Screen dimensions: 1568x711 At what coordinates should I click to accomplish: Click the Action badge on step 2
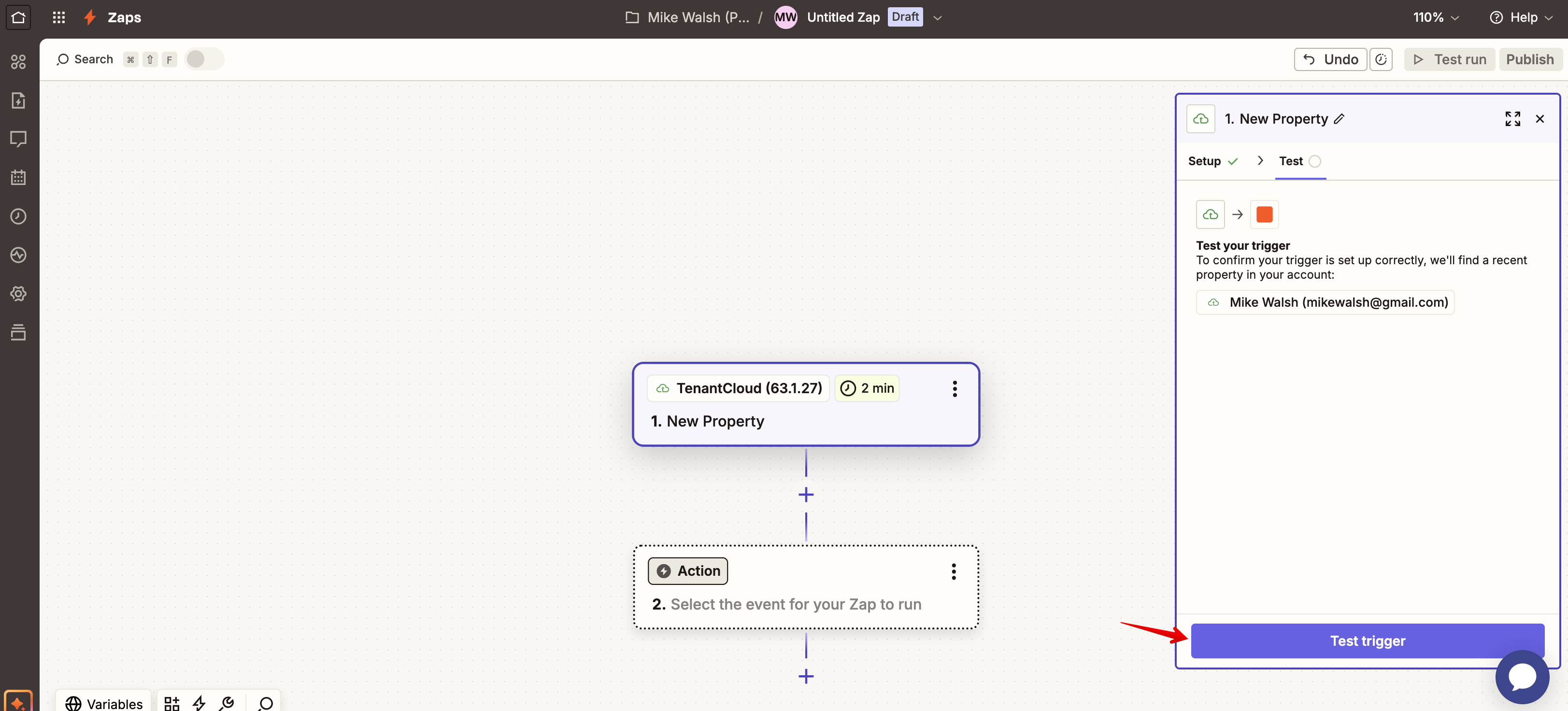tap(687, 571)
